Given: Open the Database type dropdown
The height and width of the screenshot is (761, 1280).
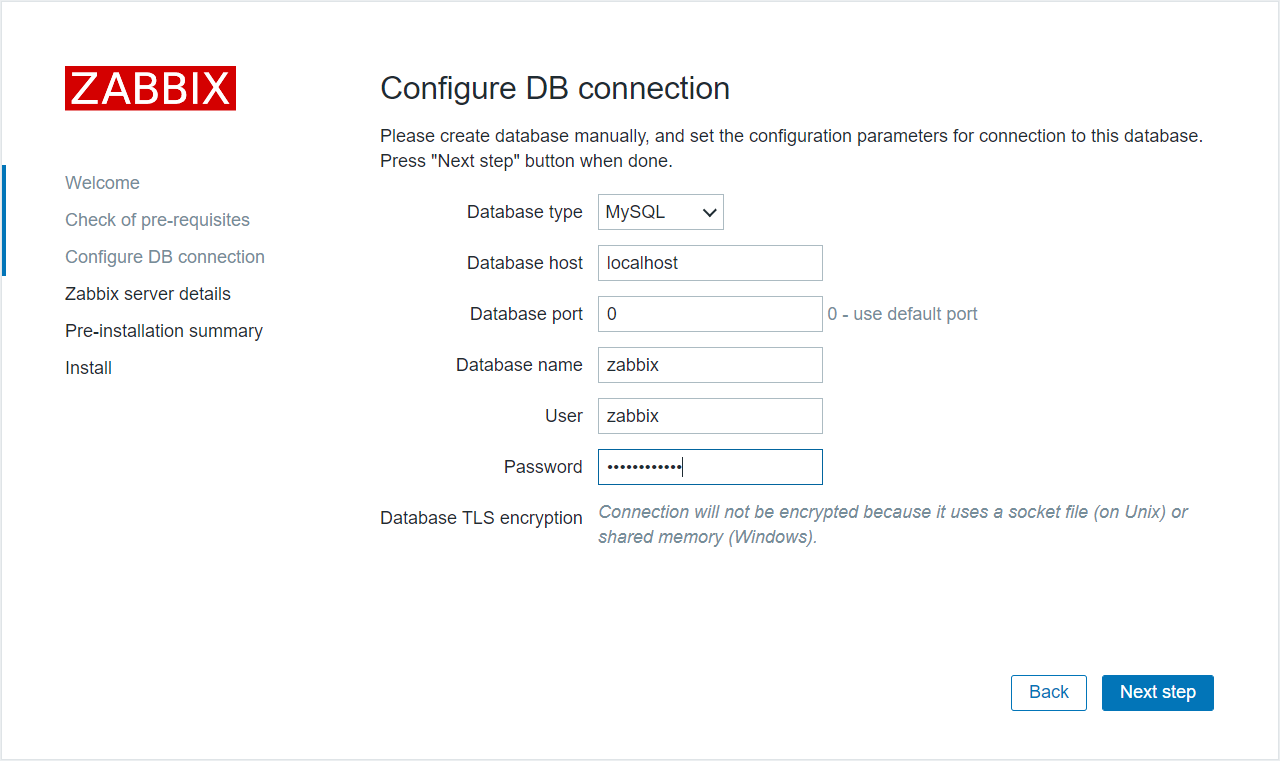Looking at the screenshot, I should (660, 212).
